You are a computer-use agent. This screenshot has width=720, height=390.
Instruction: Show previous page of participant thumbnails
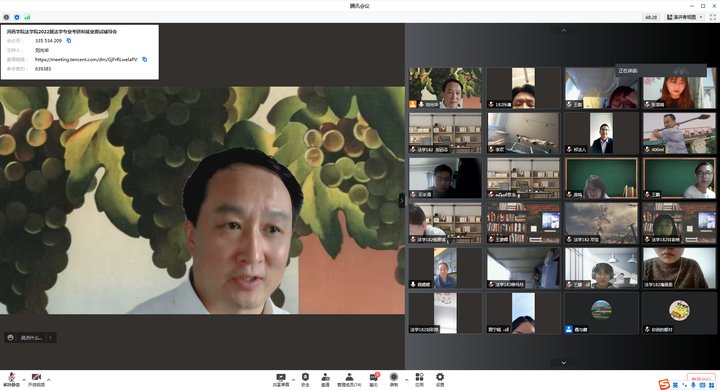[563, 30]
